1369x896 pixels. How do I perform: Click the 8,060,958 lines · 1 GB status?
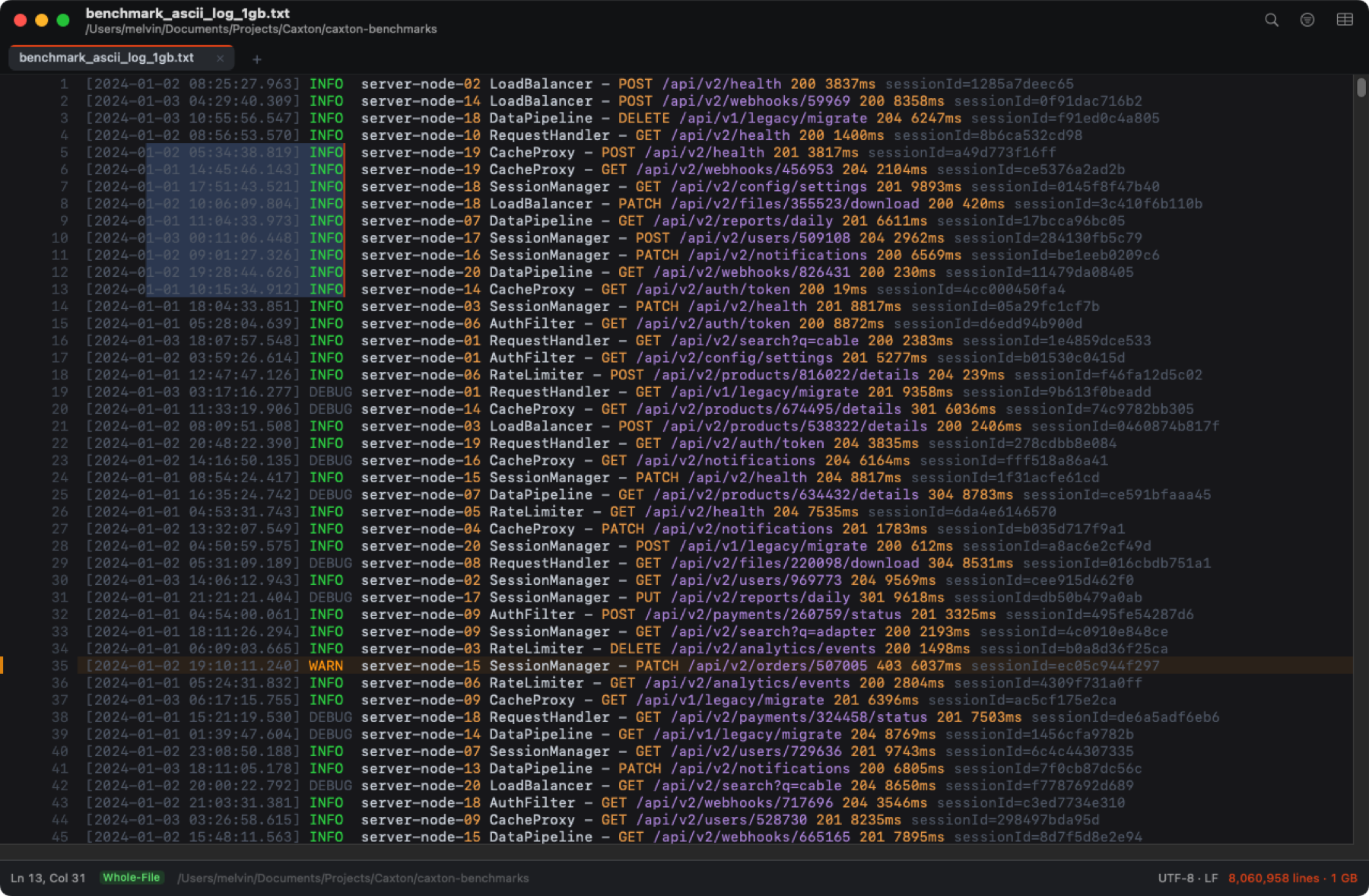(x=1292, y=878)
